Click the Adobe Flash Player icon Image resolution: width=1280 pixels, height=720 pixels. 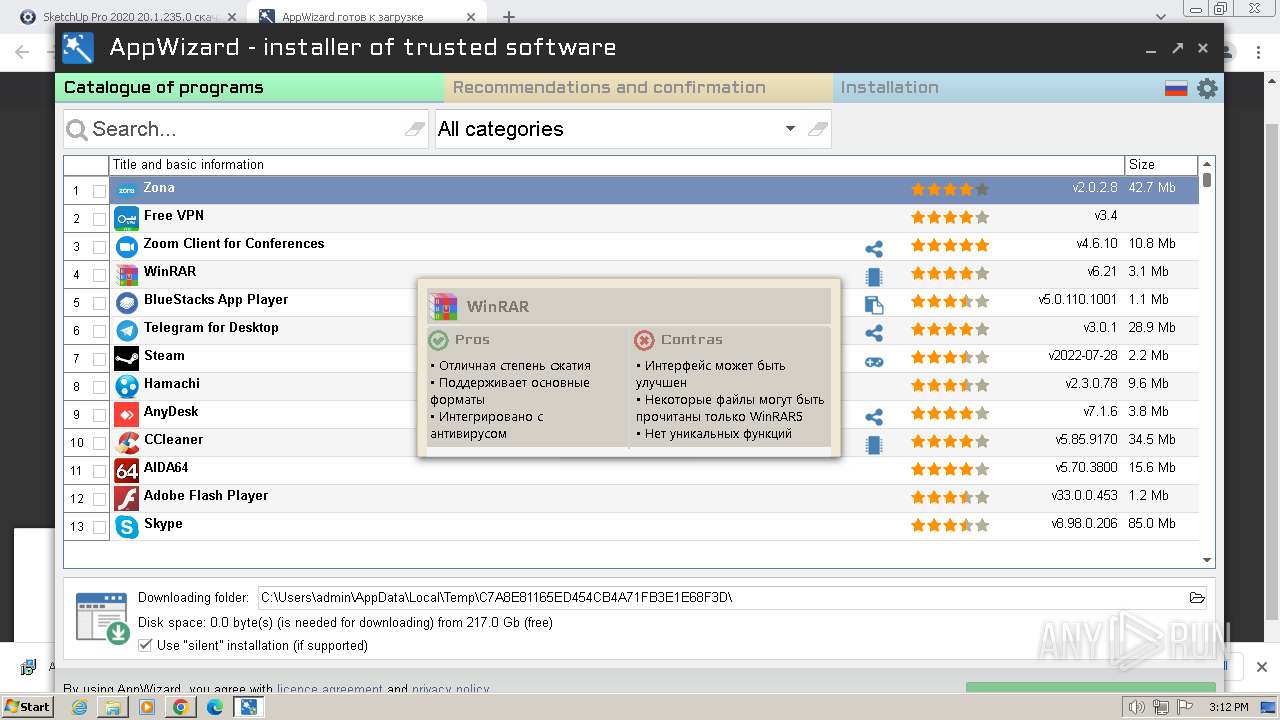[x=127, y=498]
